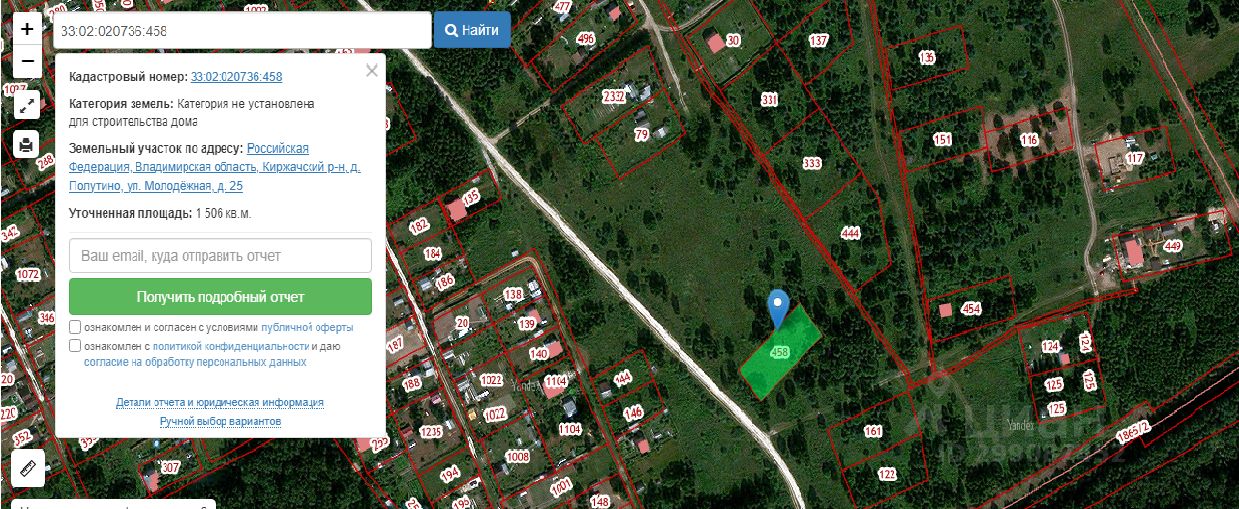Open согласие на обработку персональных данных link
This screenshot has height=509, width=1239.
click(195, 362)
